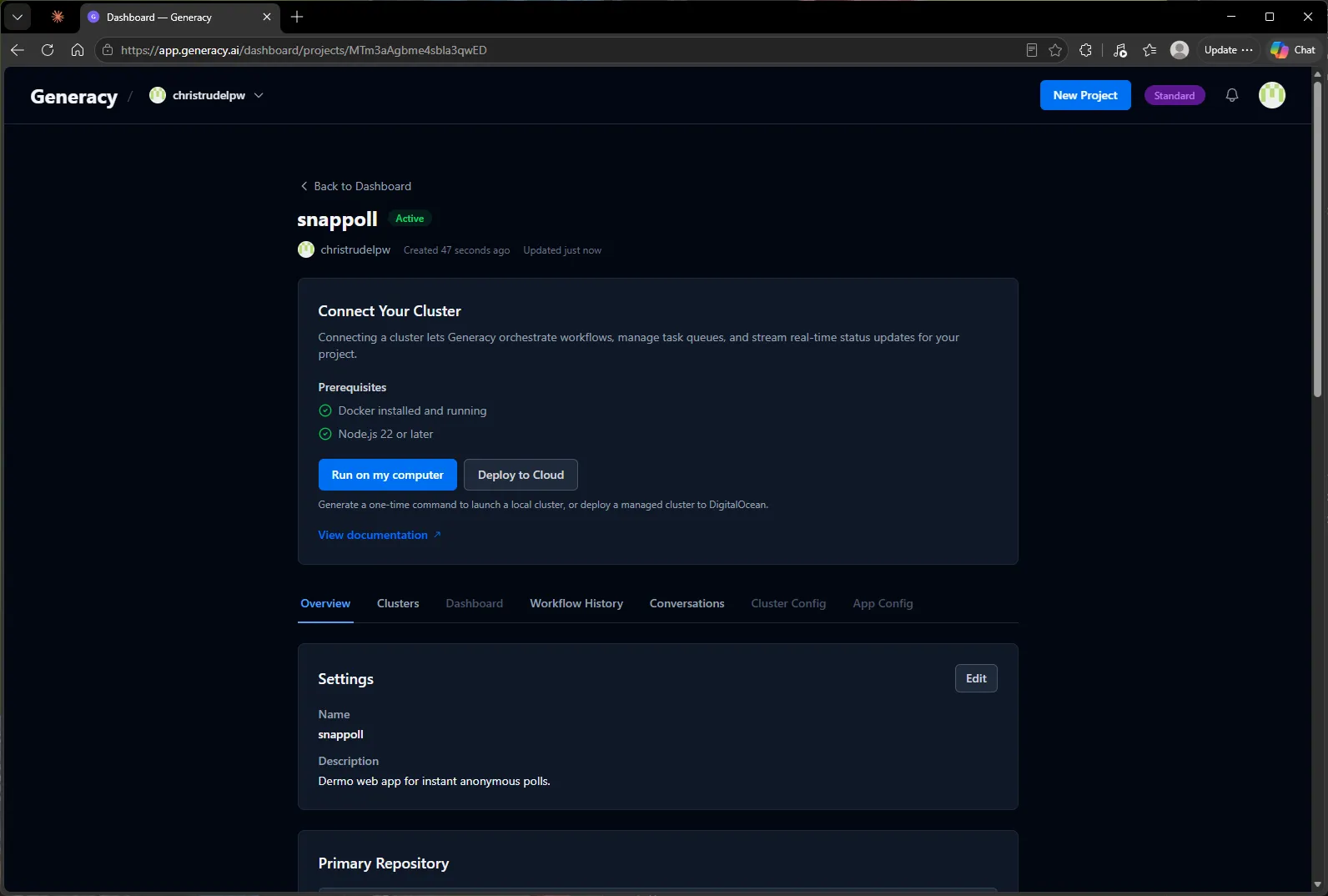
Task: View site info lock icon
Action: pos(108,50)
